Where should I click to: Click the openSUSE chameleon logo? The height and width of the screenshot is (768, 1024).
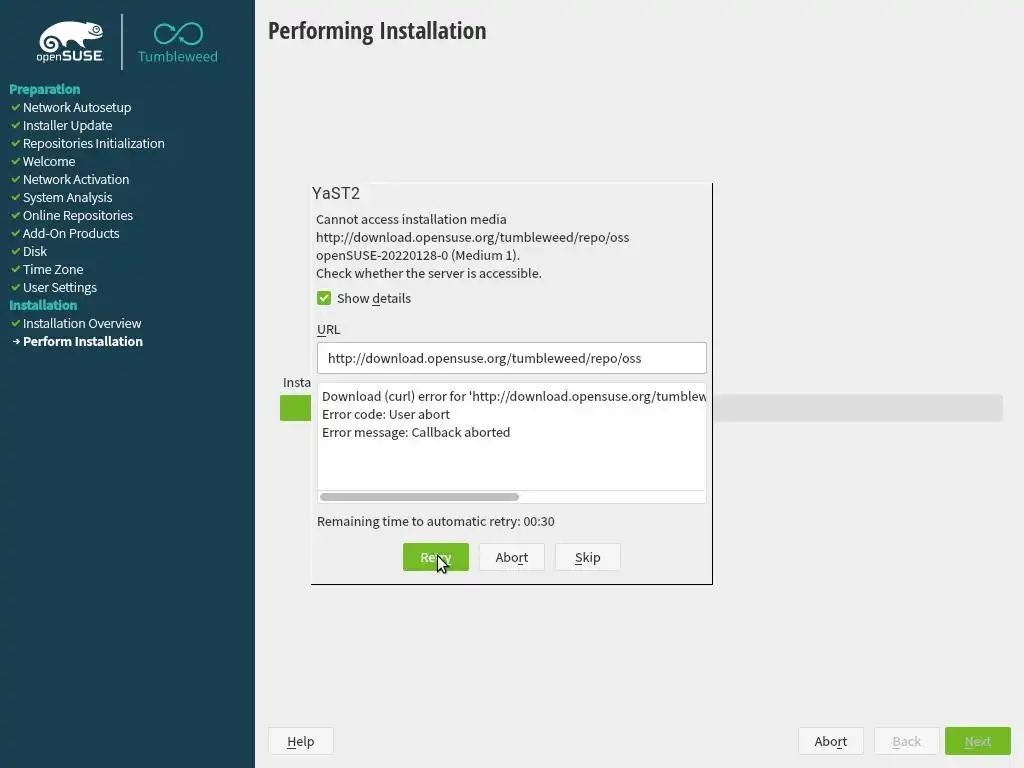pyautogui.click(x=71, y=42)
